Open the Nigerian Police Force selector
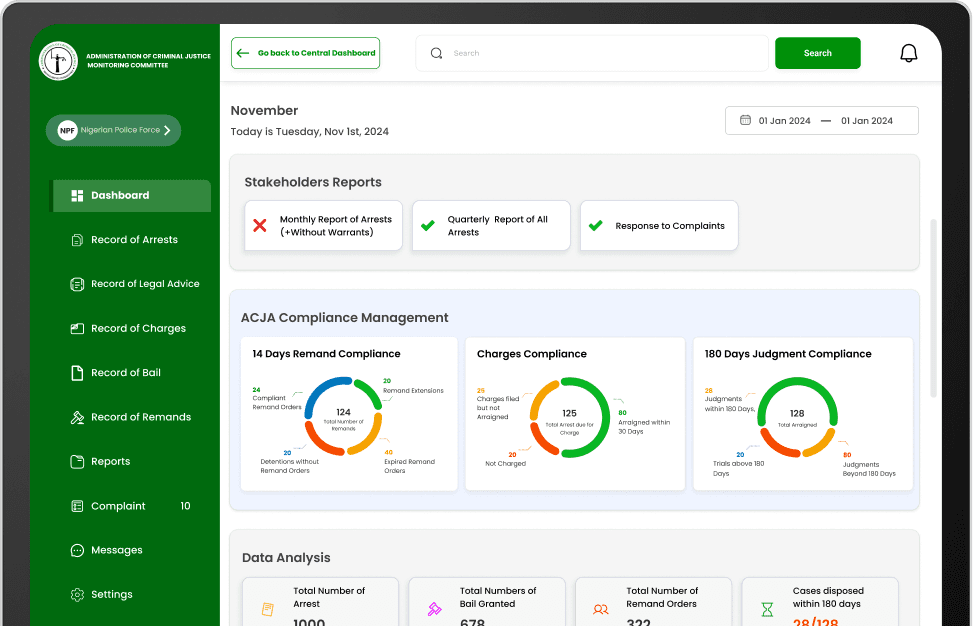Image resolution: width=973 pixels, height=626 pixels. [x=113, y=130]
